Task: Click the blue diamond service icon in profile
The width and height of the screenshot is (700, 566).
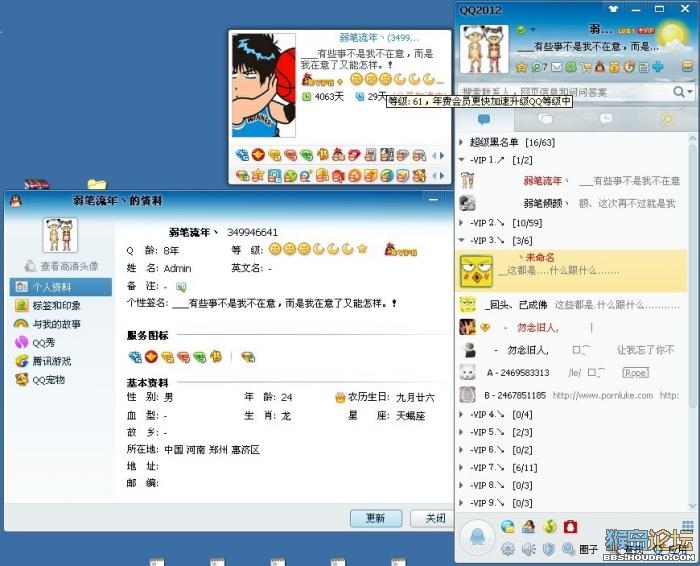Action: point(135,357)
